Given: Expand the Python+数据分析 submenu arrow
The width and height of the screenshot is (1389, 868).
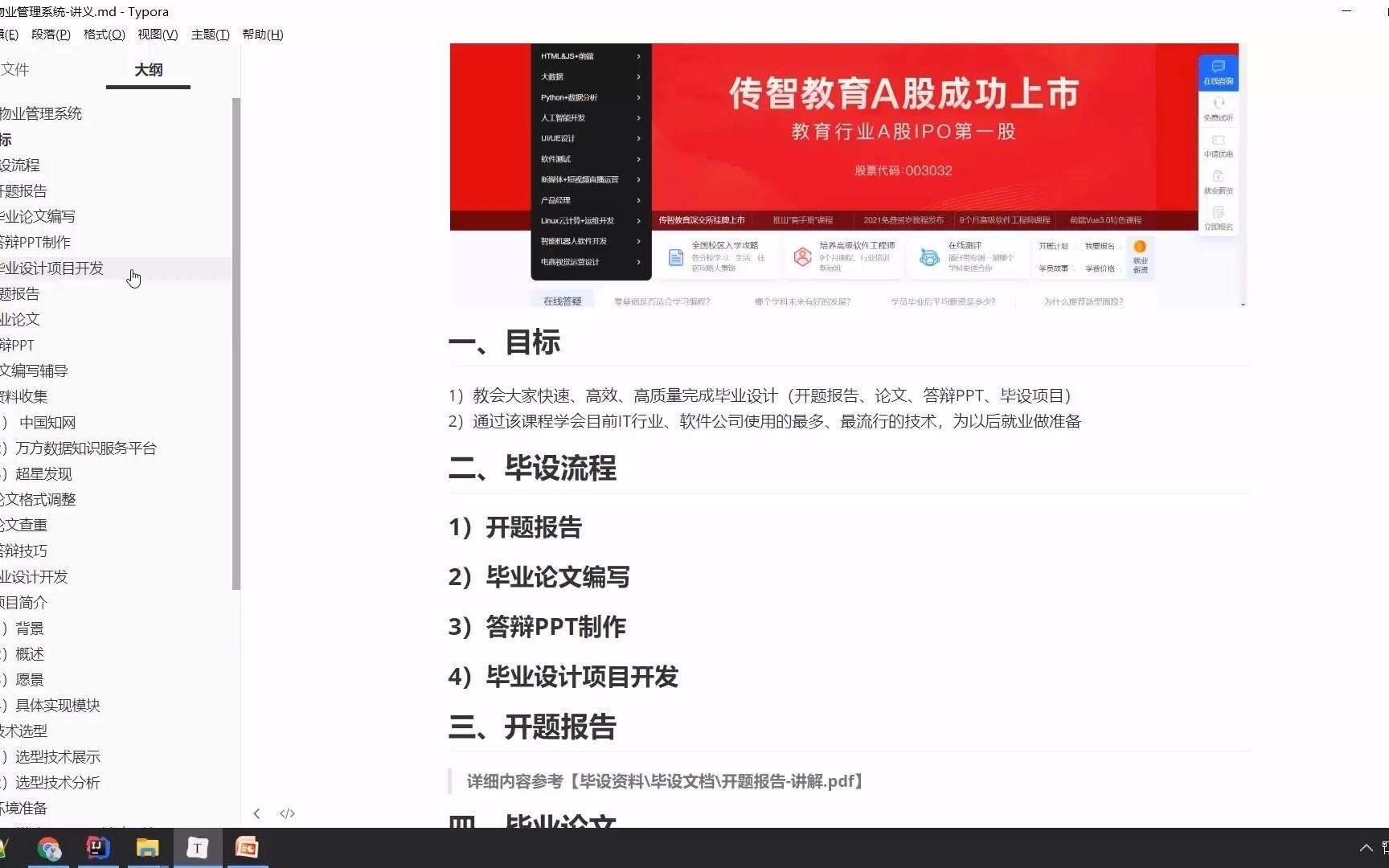Looking at the screenshot, I should (637, 96).
